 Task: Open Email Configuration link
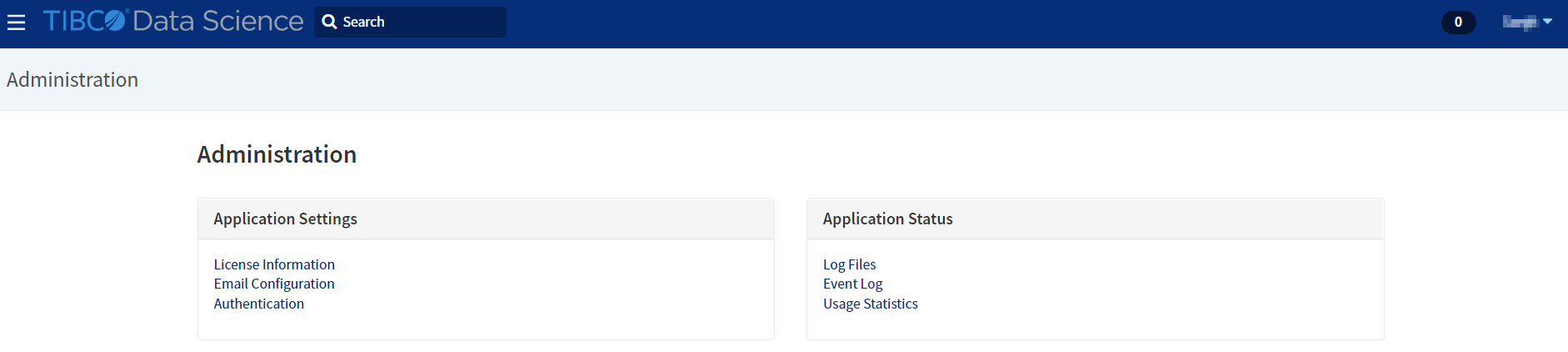point(274,284)
